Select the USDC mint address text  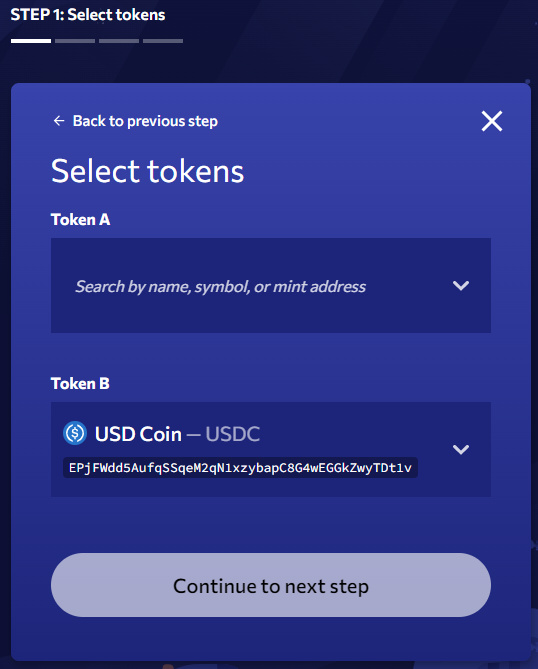[240, 468]
